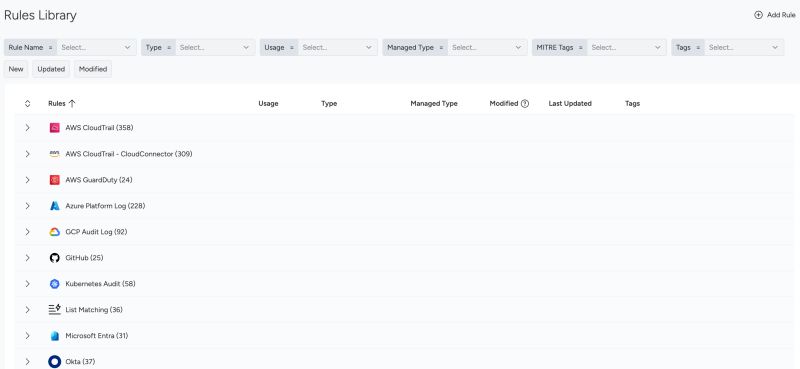Click the List Matching icon
Viewport: 800px width, 369px height.
click(x=55, y=309)
